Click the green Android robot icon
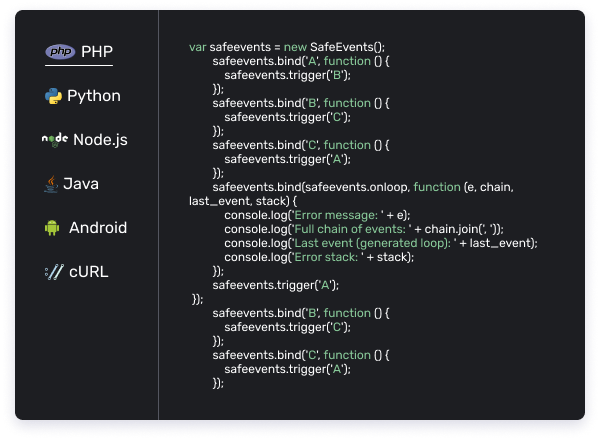The width and height of the screenshot is (600, 440). [52, 228]
